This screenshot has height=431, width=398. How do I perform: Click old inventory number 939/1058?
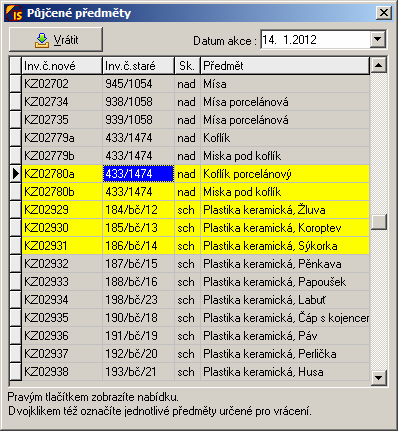pos(138,120)
